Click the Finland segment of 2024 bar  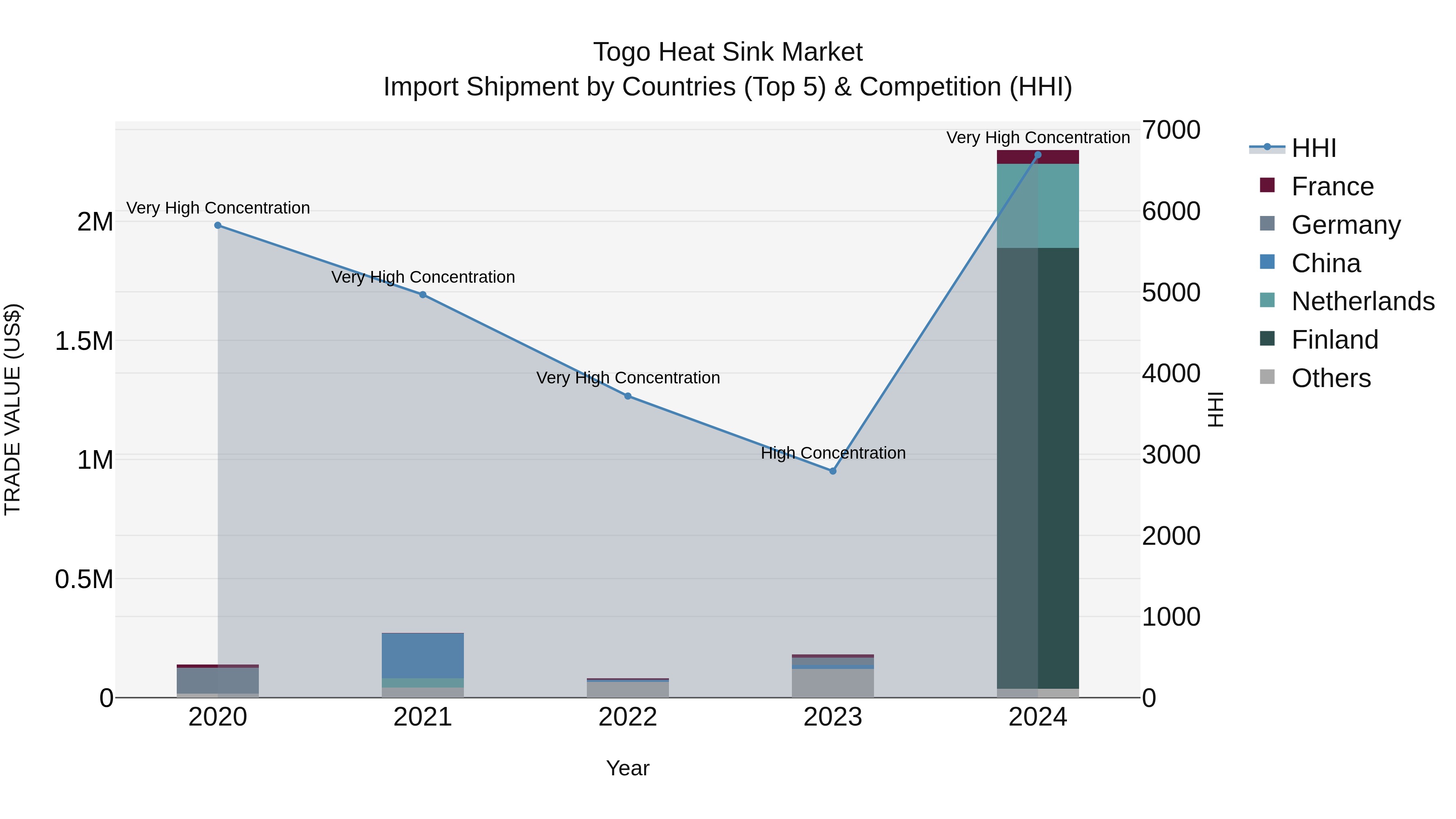click(x=1038, y=468)
